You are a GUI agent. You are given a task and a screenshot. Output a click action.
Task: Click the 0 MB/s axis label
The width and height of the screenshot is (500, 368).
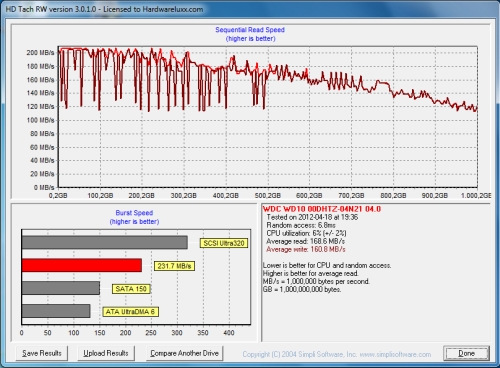click(44, 187)
